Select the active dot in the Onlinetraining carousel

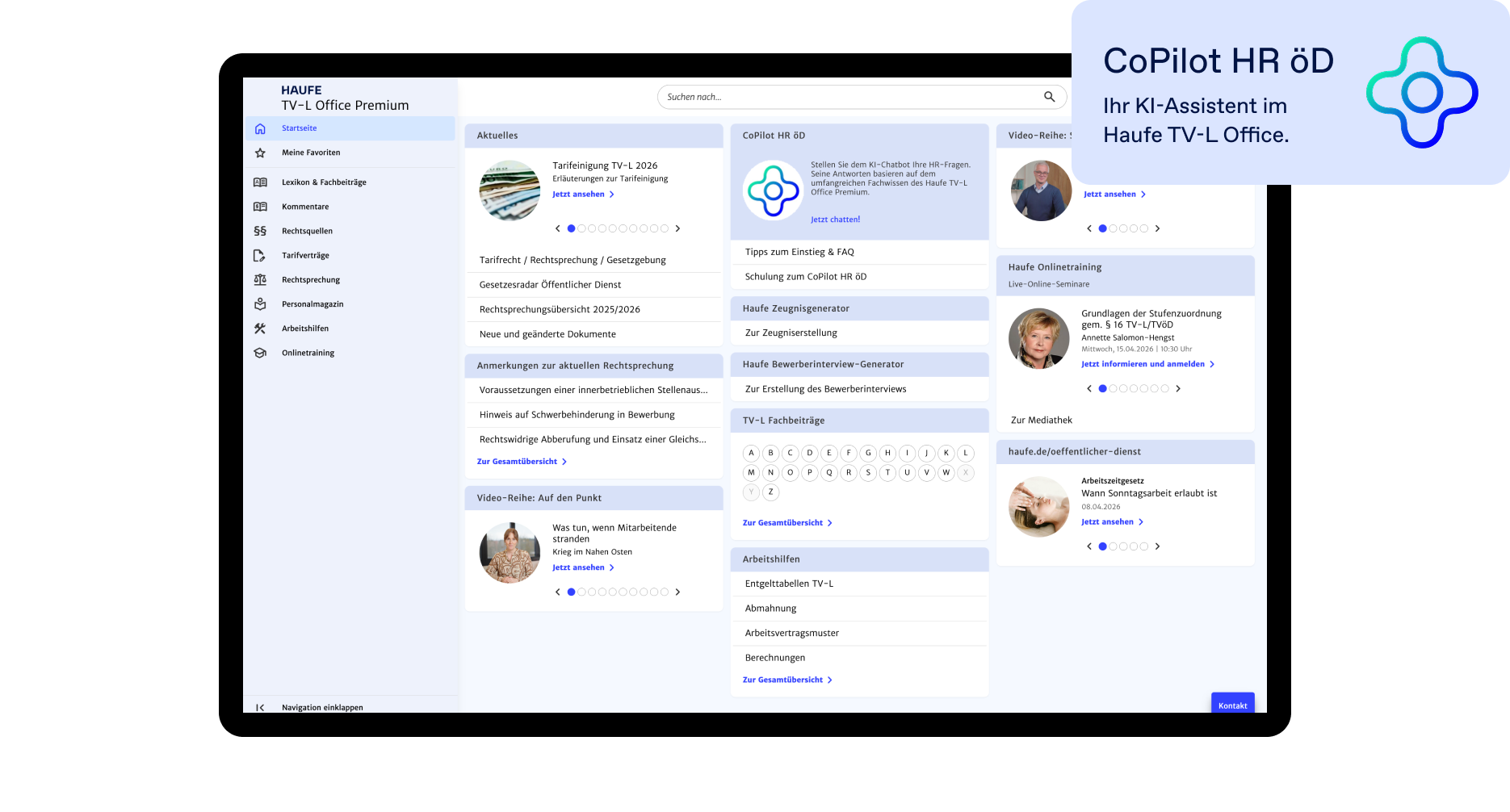click(1102, 388)
